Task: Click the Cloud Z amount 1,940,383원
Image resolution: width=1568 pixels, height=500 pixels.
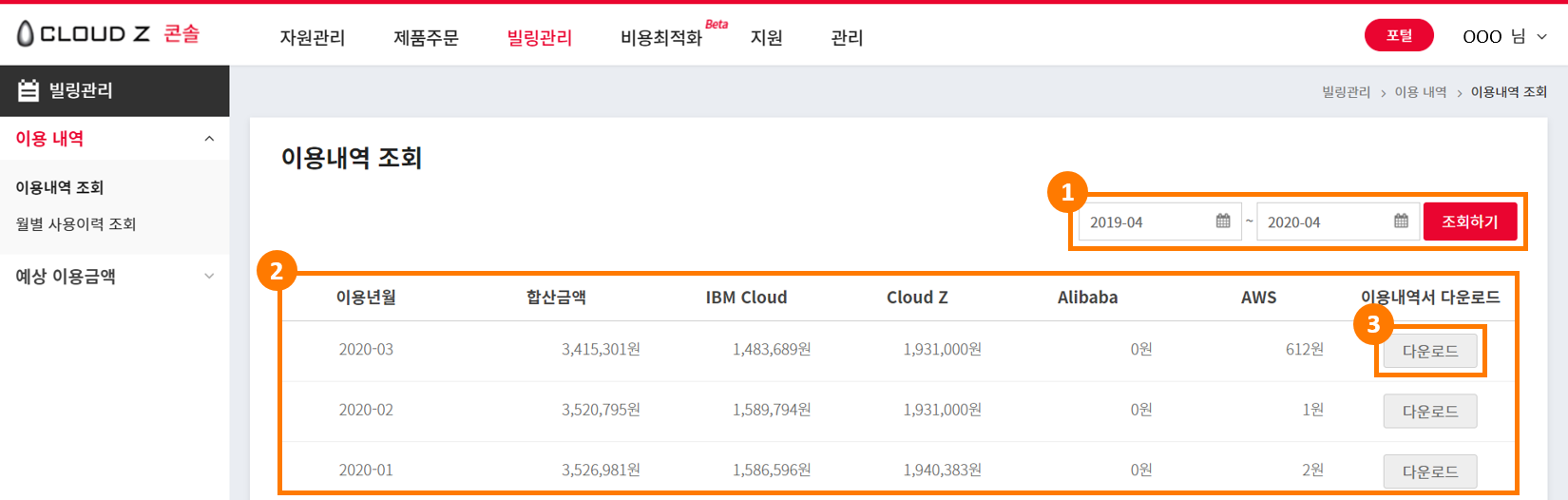Action: pyautogui.click(x=943, y=471)
